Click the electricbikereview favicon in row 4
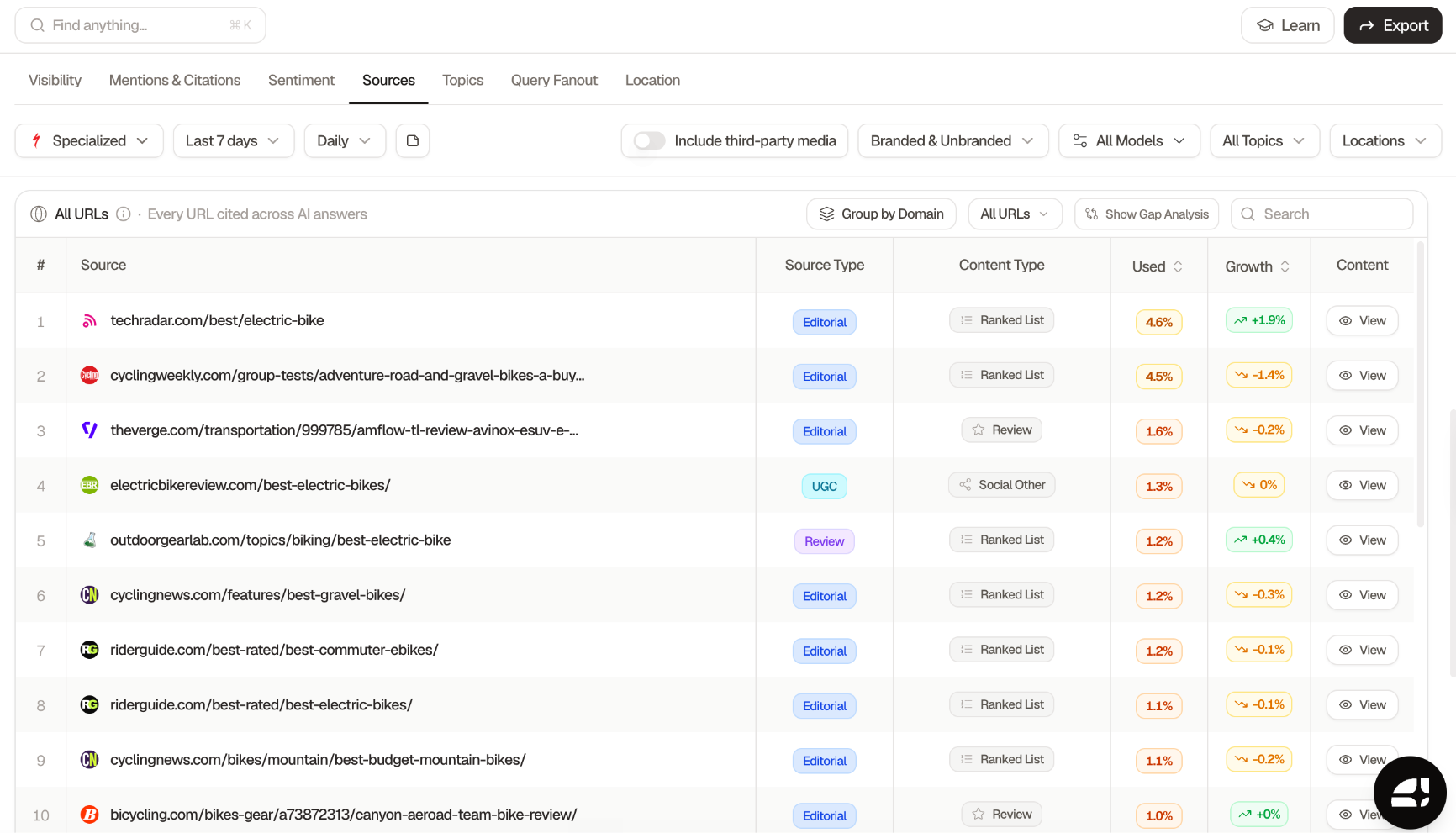Viewport: 1456px width, 833px height. (89, 485)
